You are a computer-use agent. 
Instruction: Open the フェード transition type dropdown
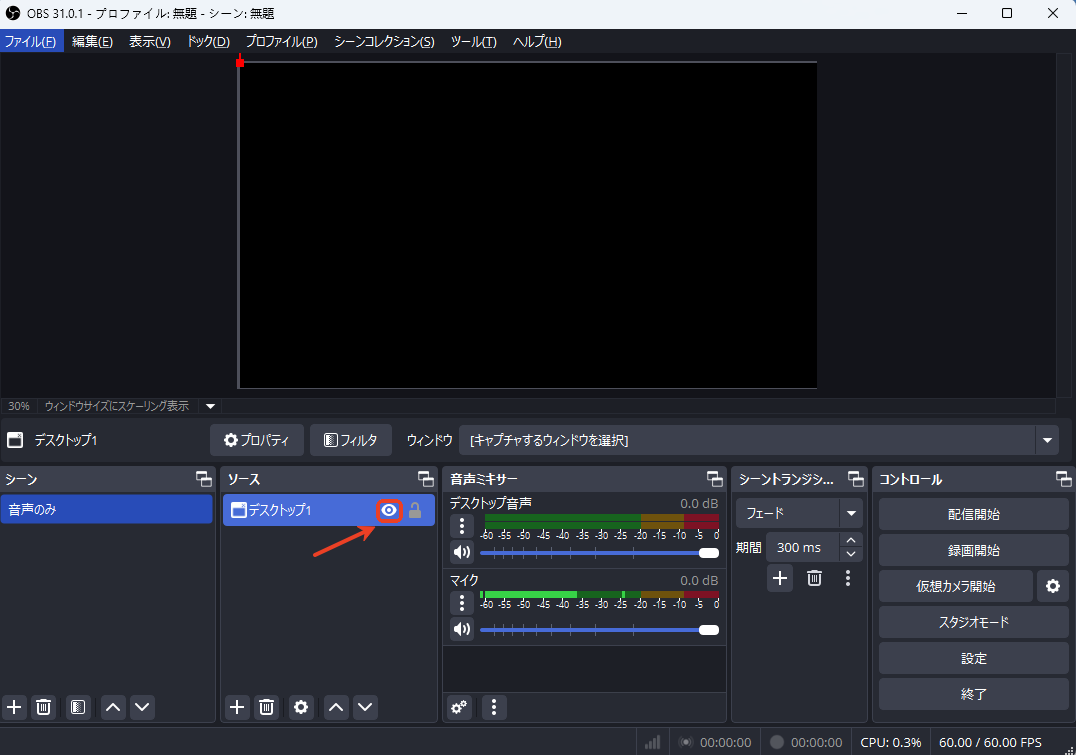851,513
